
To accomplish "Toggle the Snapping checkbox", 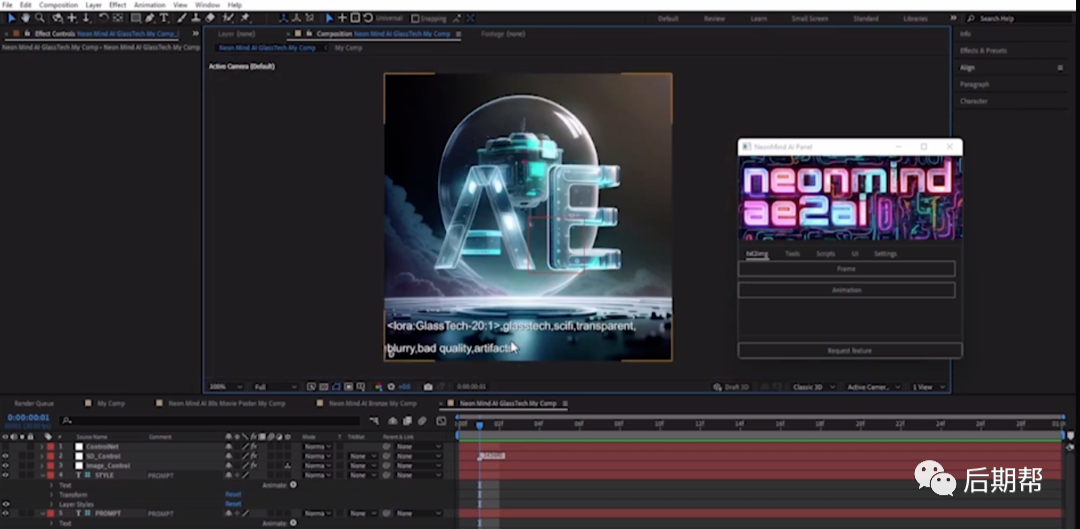I will point(415,19).
